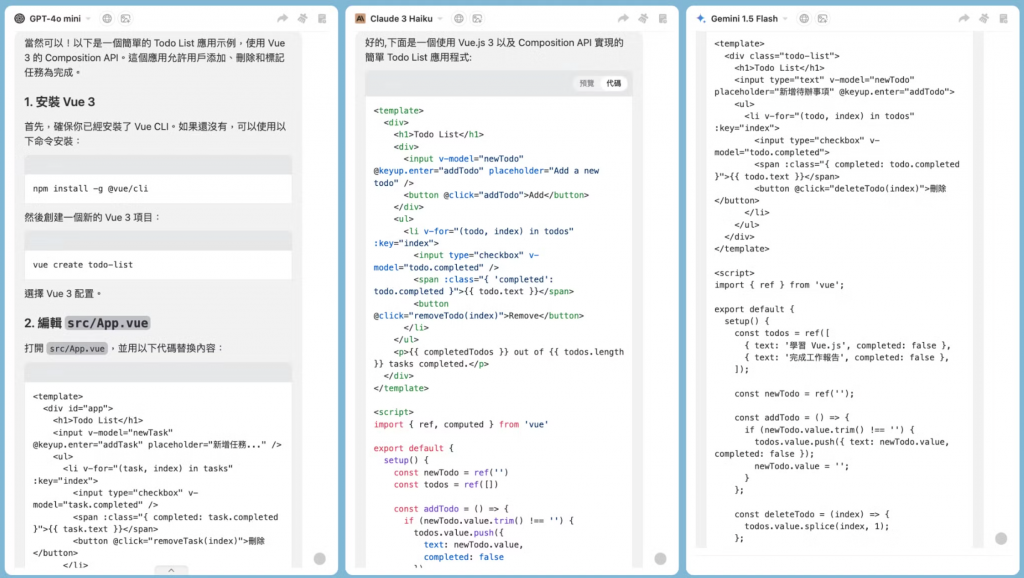Click 'import { ref, computed } from 'vue'' line
1024x578 pixels.
(x=461, y=424)
